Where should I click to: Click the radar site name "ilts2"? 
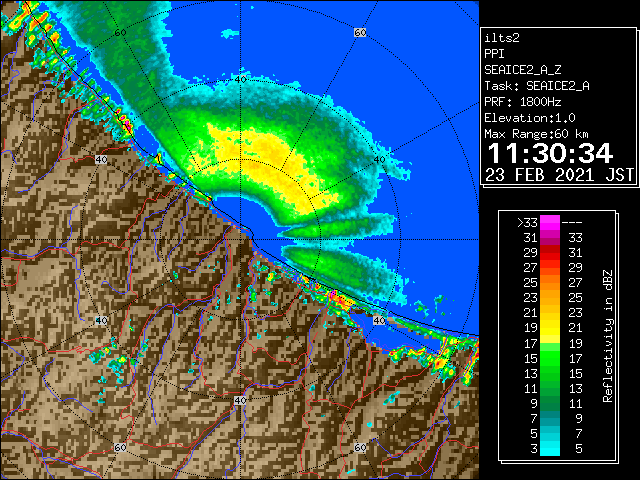click(x=502, y=38)
